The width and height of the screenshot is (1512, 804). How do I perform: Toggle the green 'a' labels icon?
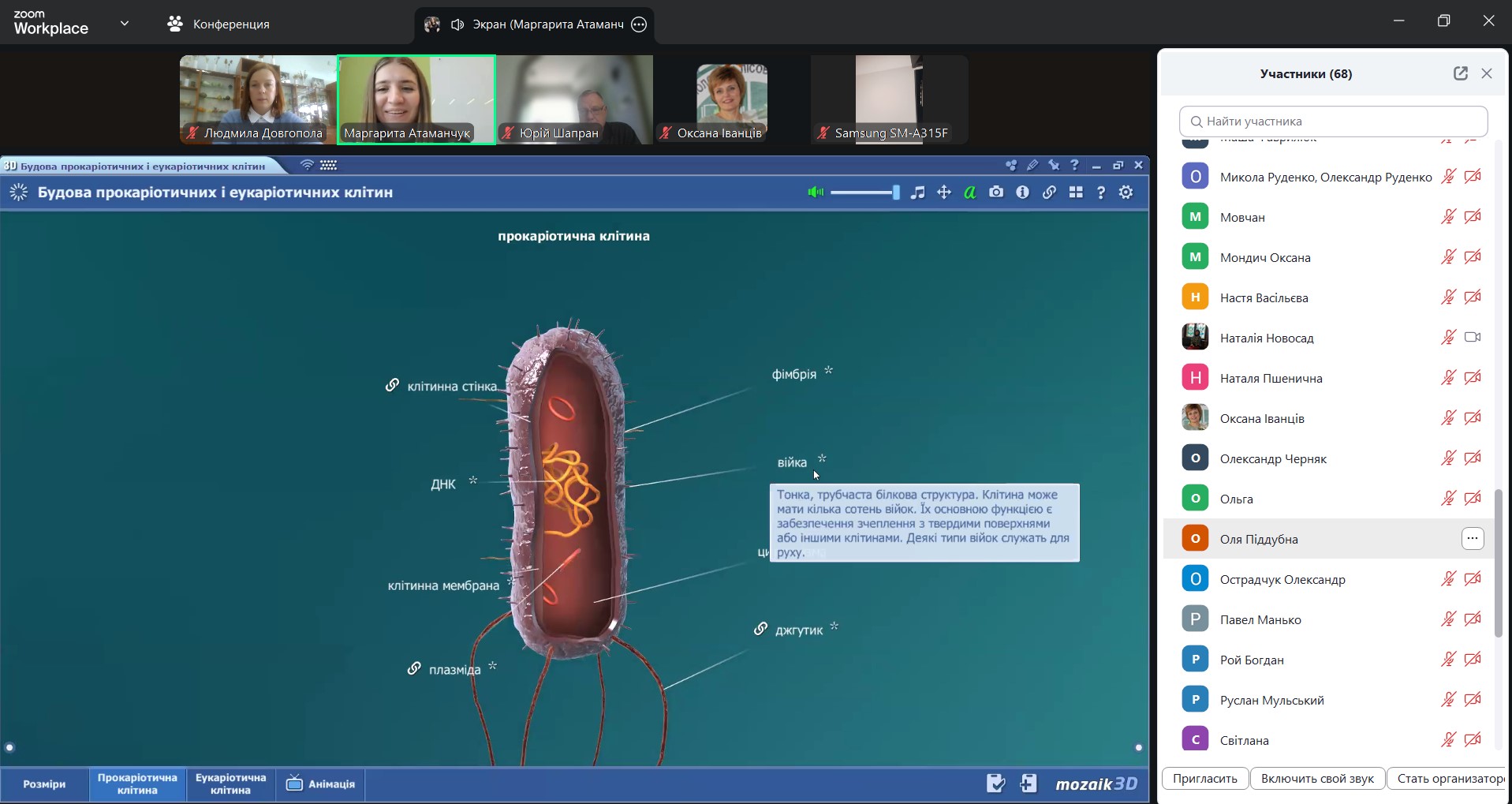point(969,193)
